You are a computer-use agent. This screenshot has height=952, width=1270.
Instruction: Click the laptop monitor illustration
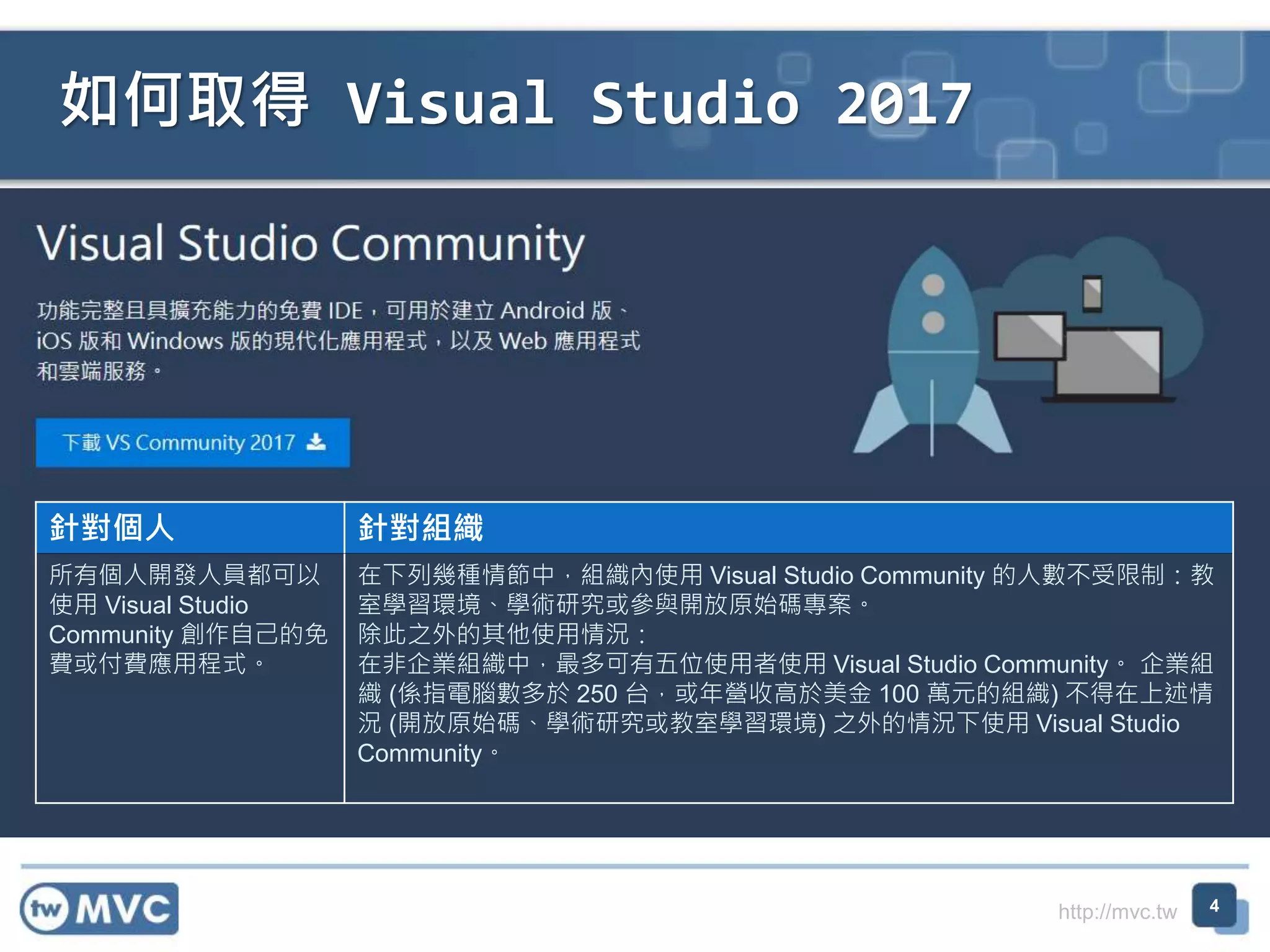coord(1109,366)
